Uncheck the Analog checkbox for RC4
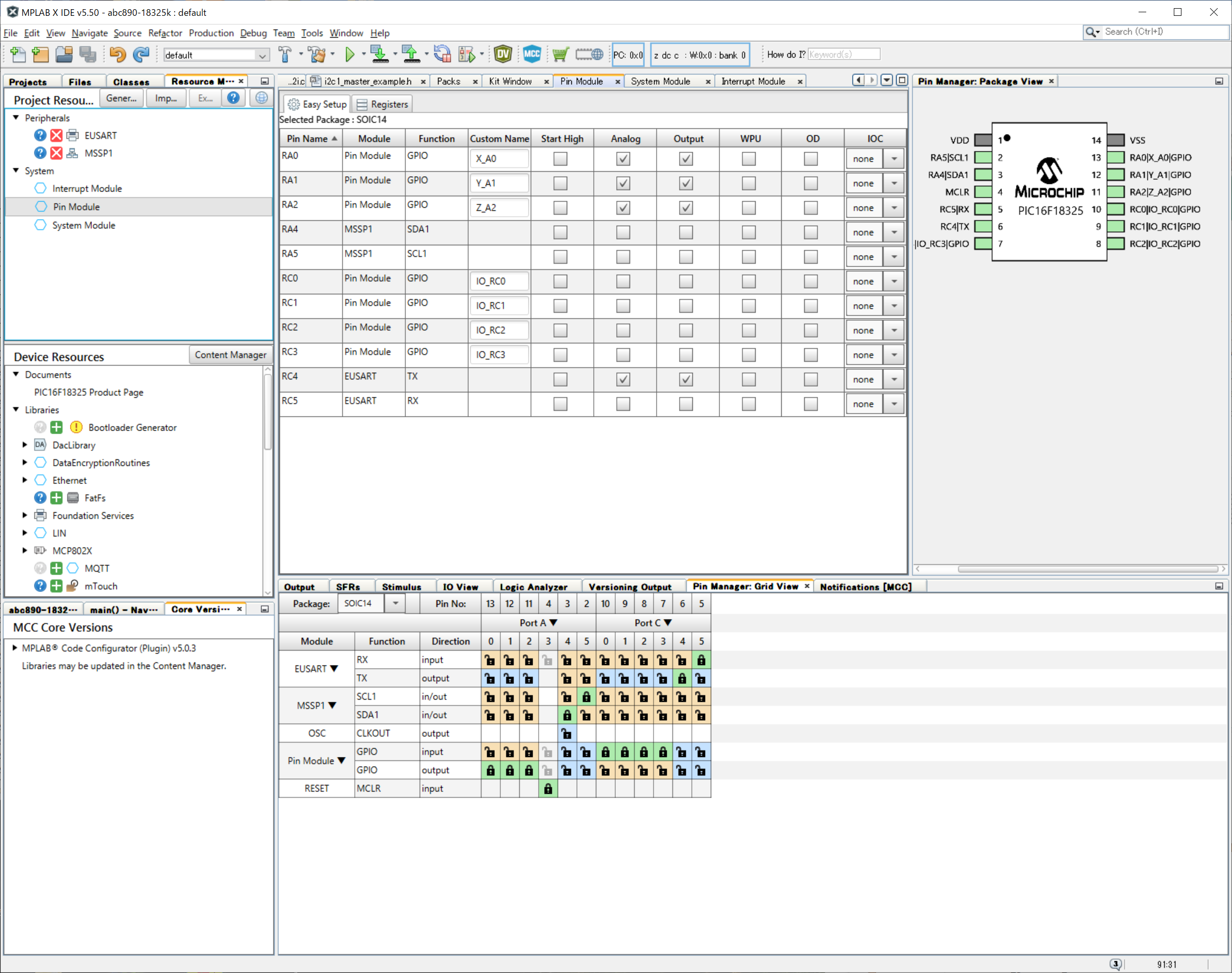 click(x=623, y=379)
